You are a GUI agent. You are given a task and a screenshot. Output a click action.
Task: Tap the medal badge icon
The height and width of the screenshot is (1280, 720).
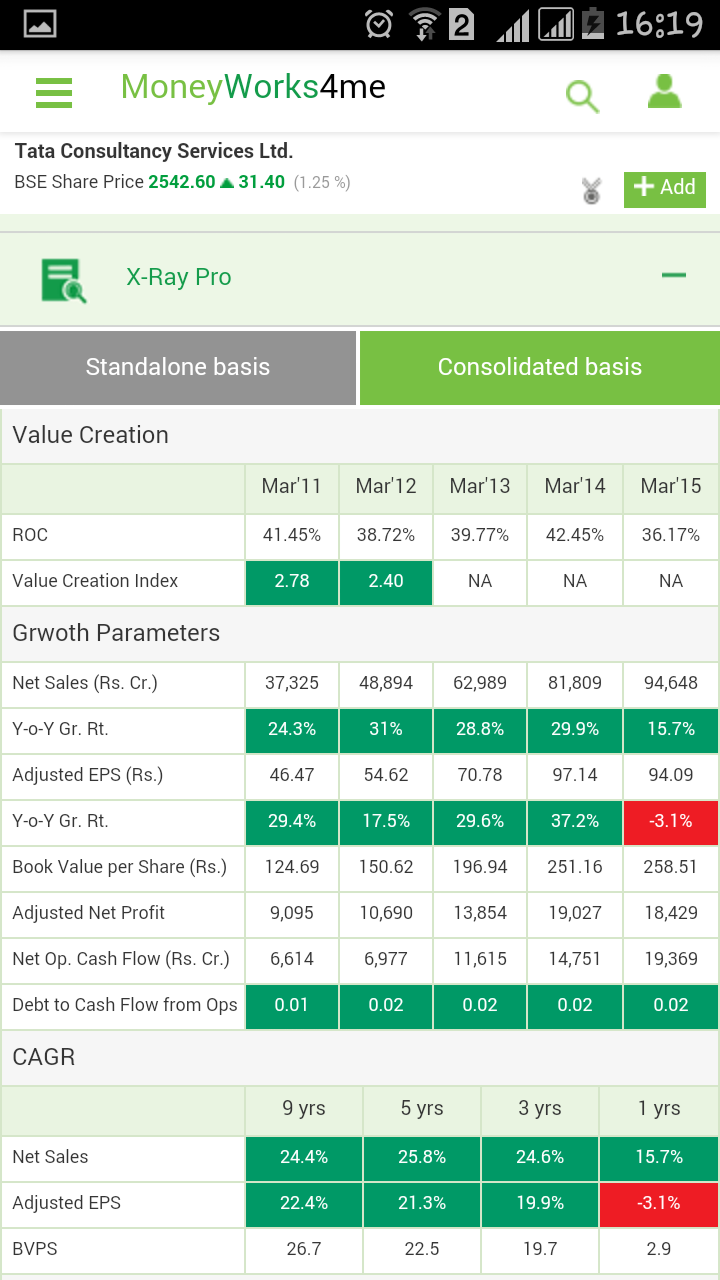pyautogui.click(x=592, y=190)
